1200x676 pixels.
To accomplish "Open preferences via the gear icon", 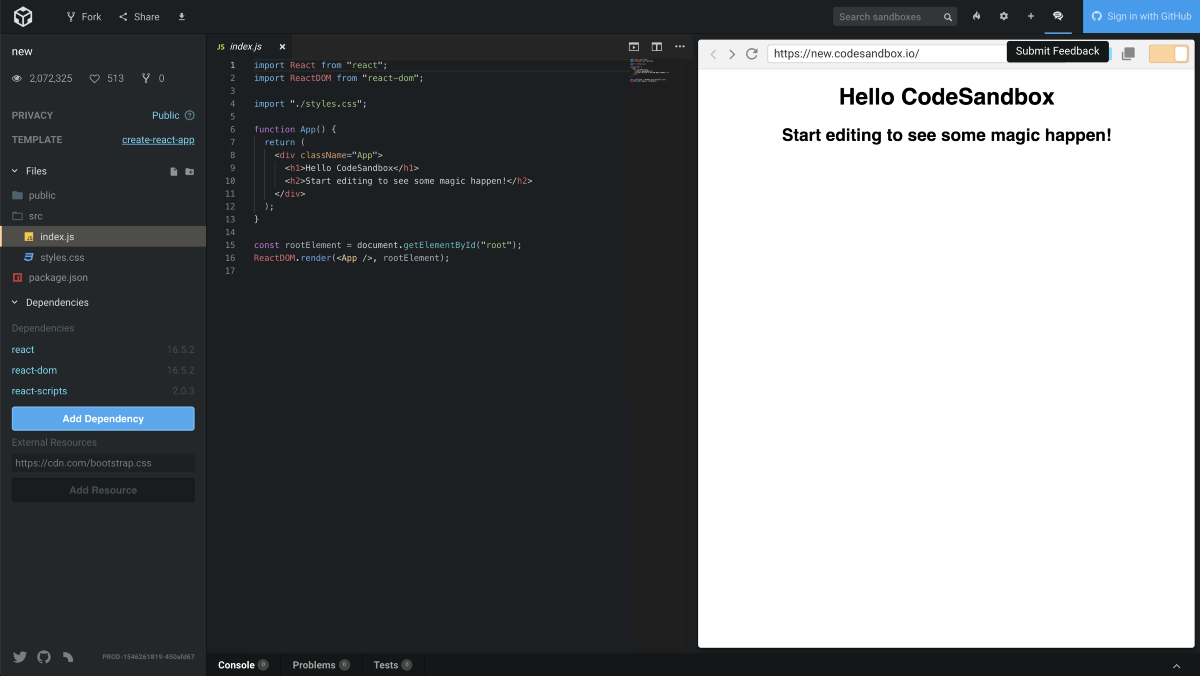I will [1004, 16].
